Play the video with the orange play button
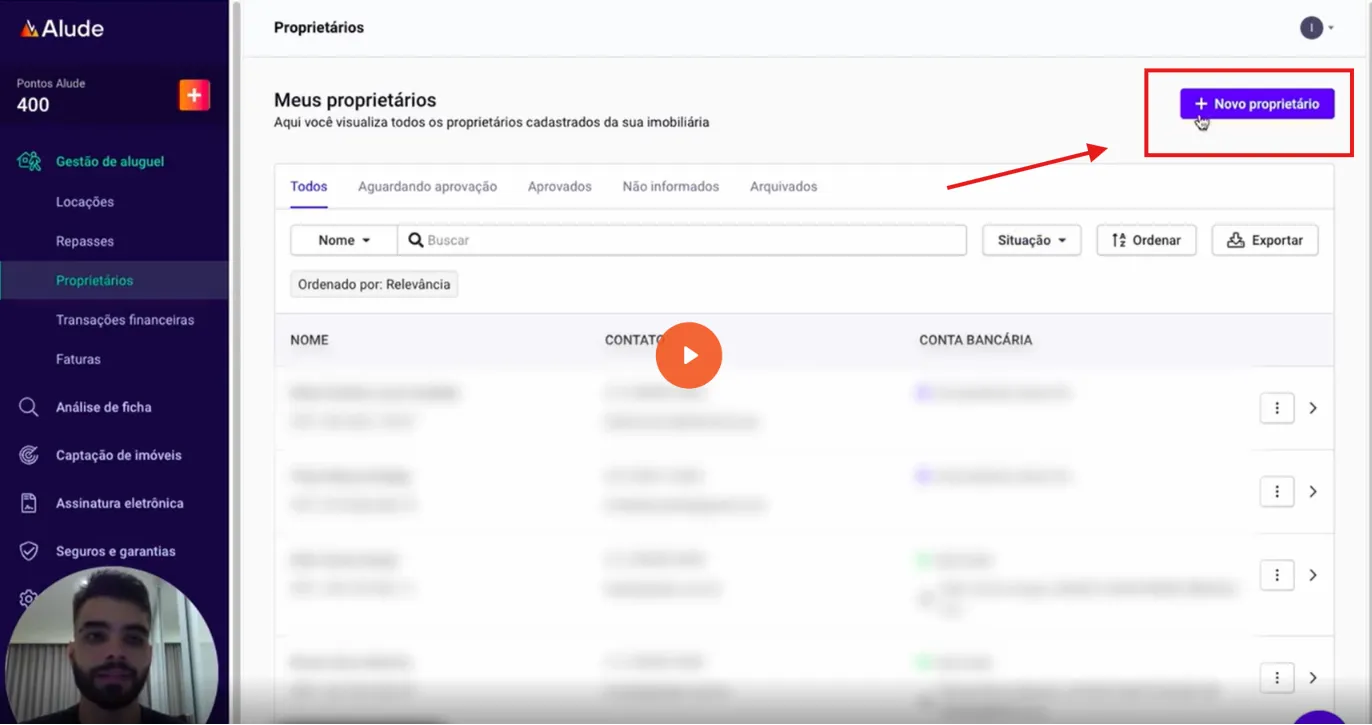1372x725 pixels. click(689, 355)
